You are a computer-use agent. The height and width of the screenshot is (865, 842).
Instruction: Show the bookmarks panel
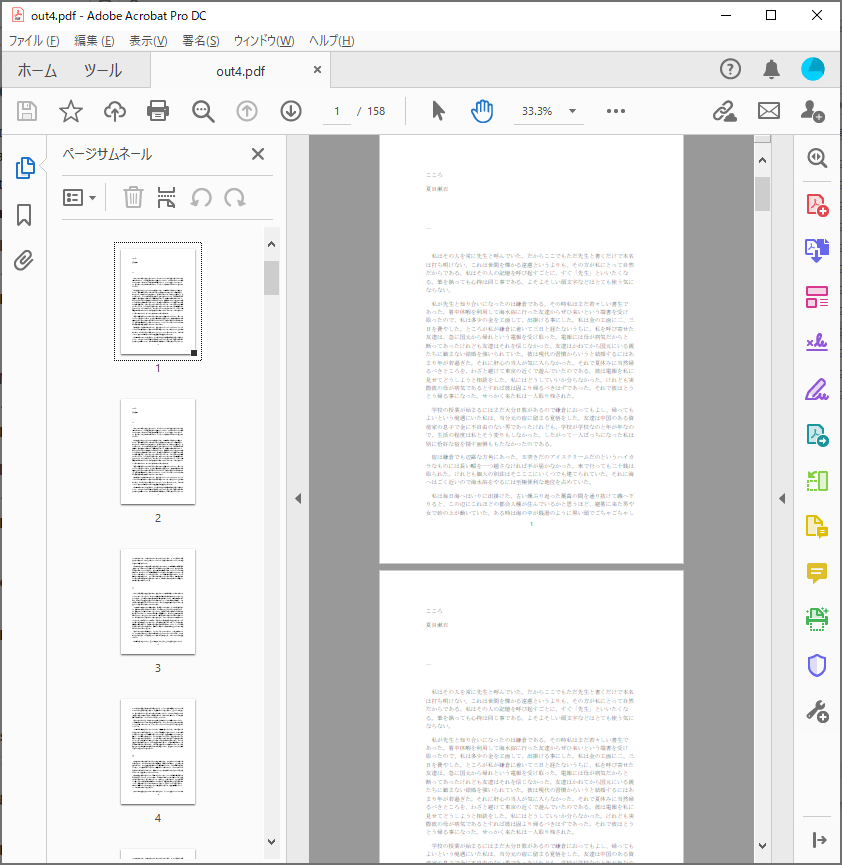pyautogui.click(x=24, y=215)
